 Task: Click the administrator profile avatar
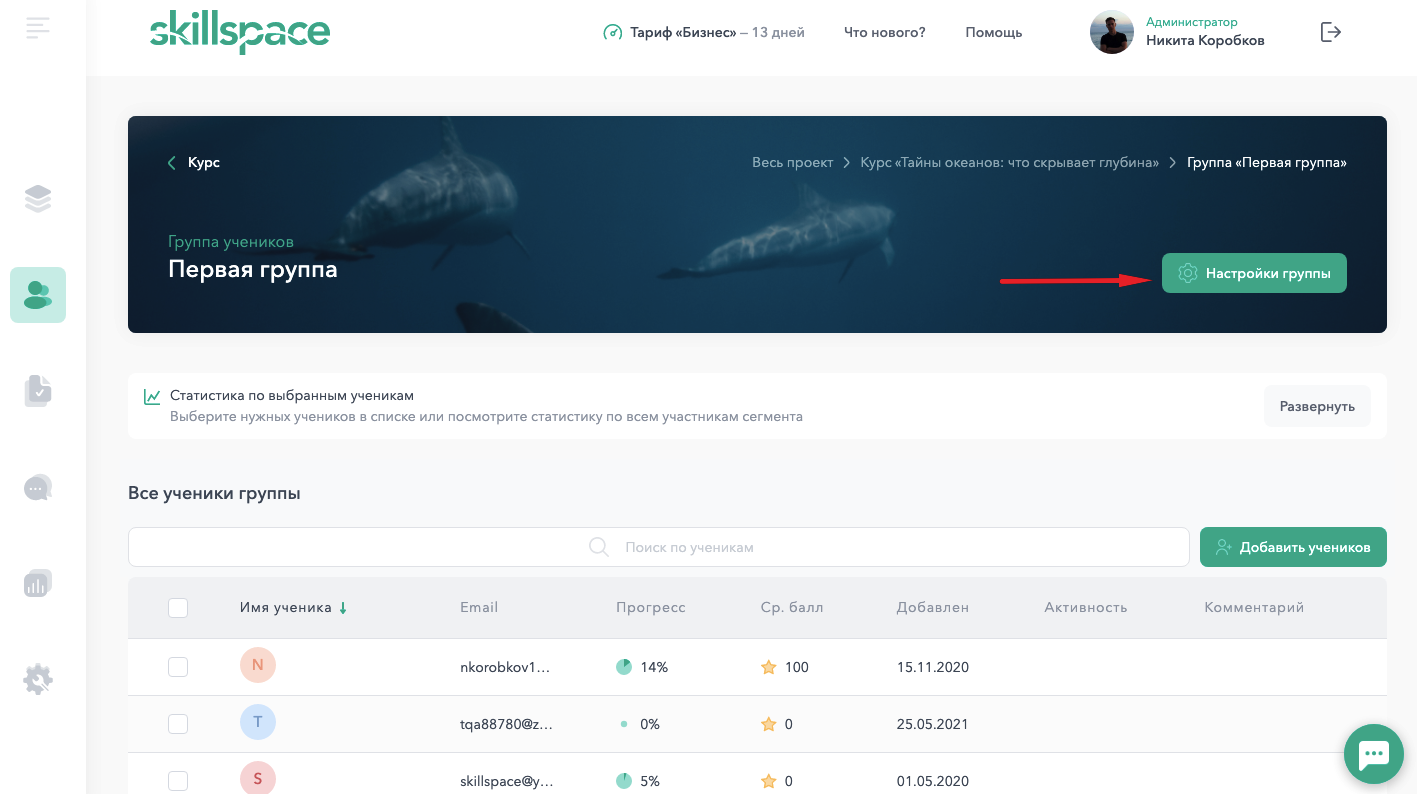point(1111,32)
